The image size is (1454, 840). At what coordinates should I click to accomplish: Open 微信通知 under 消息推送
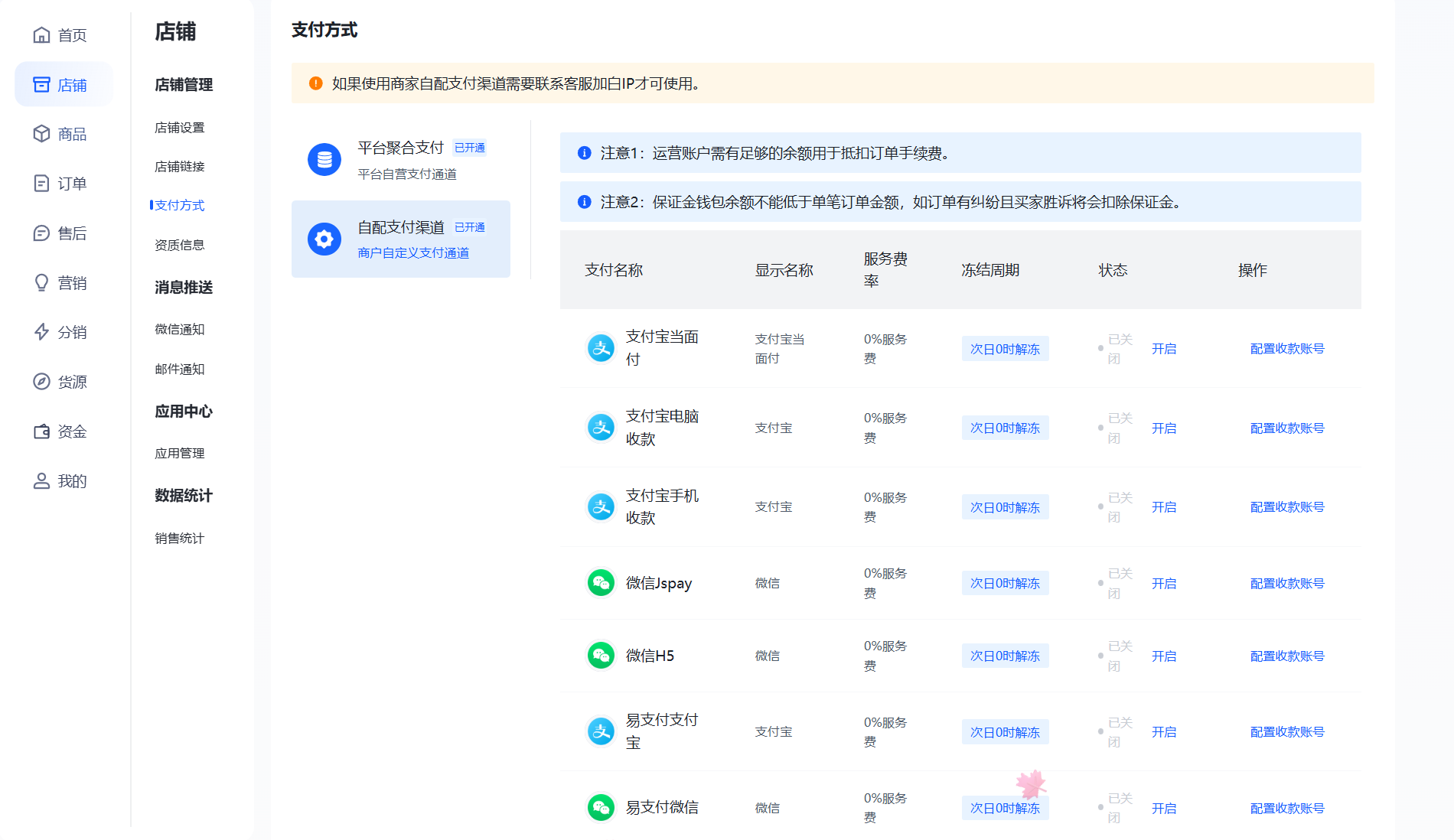coord(179,330)
